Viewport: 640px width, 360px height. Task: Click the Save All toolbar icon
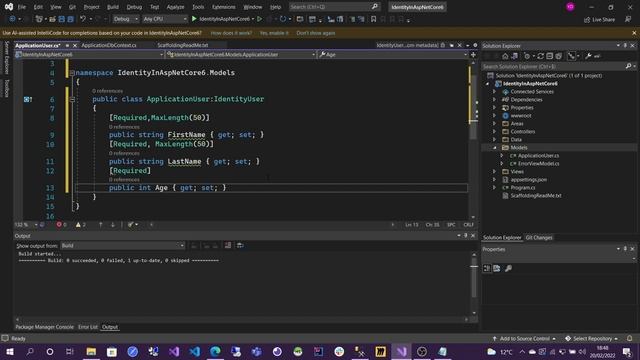click(x=70, y=19)
